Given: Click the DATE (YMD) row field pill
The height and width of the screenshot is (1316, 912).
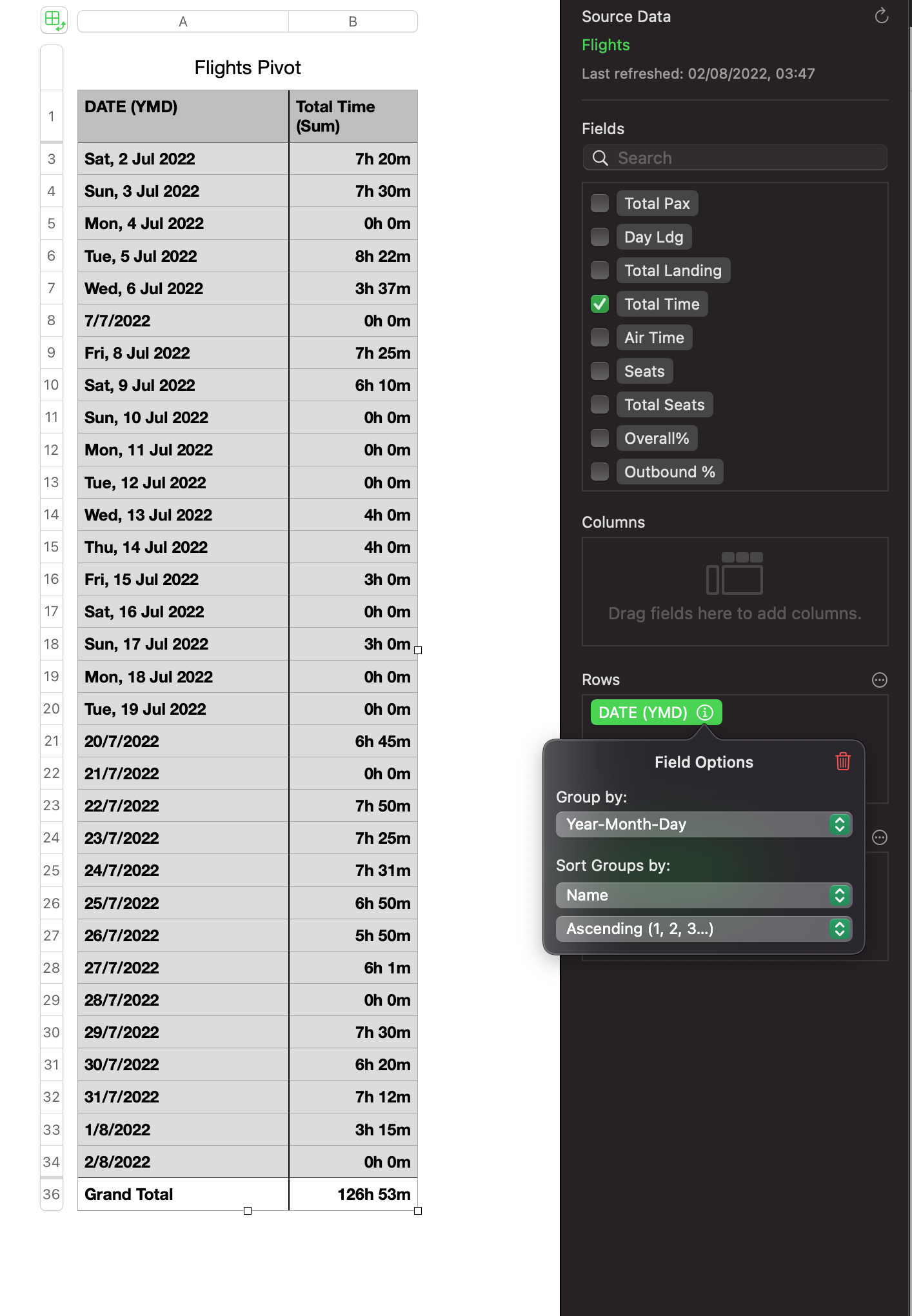Looking at the screenshot, I should (643, 713).
